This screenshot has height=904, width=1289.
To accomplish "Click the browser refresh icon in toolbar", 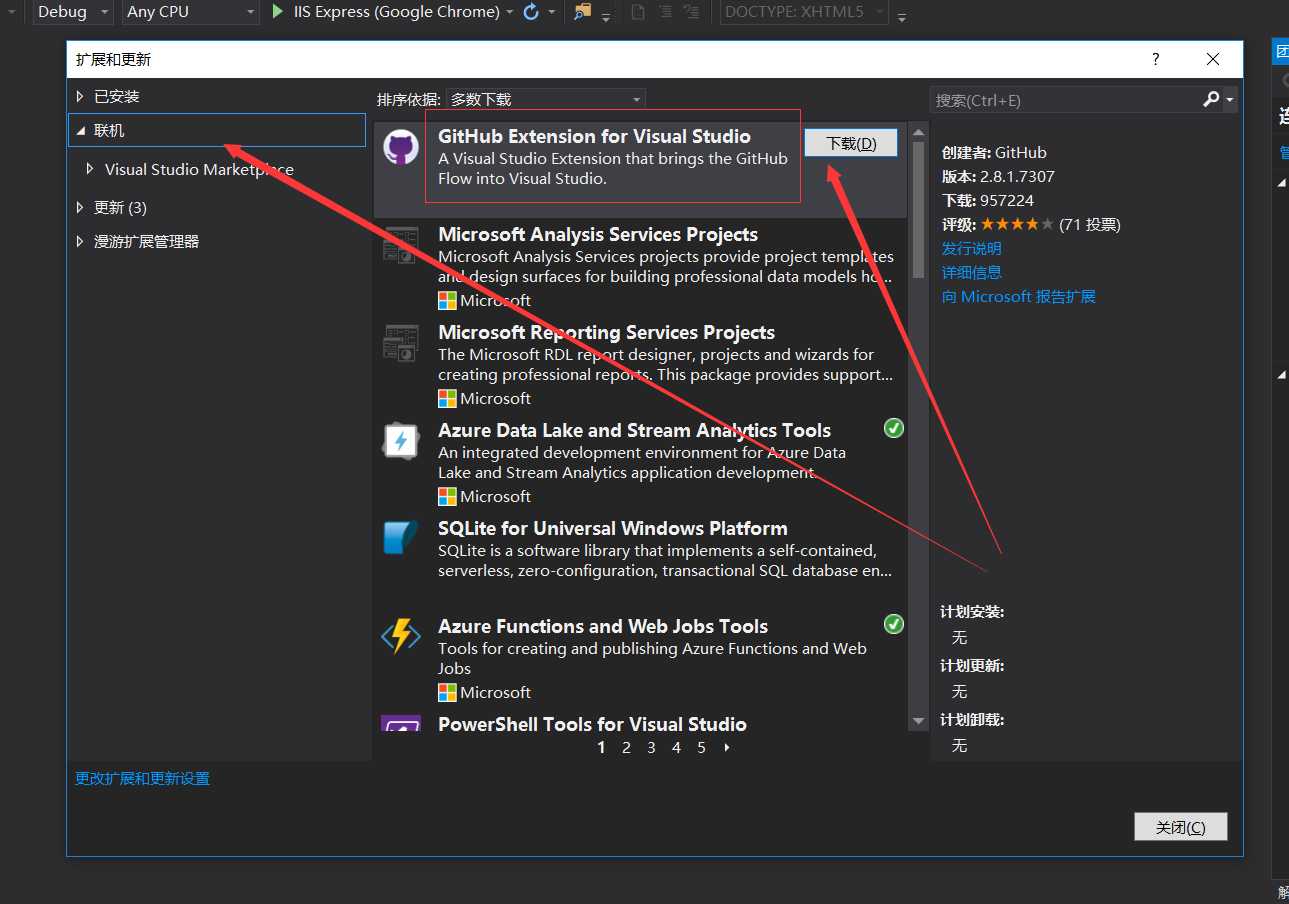I will click(x=532, y=12).
